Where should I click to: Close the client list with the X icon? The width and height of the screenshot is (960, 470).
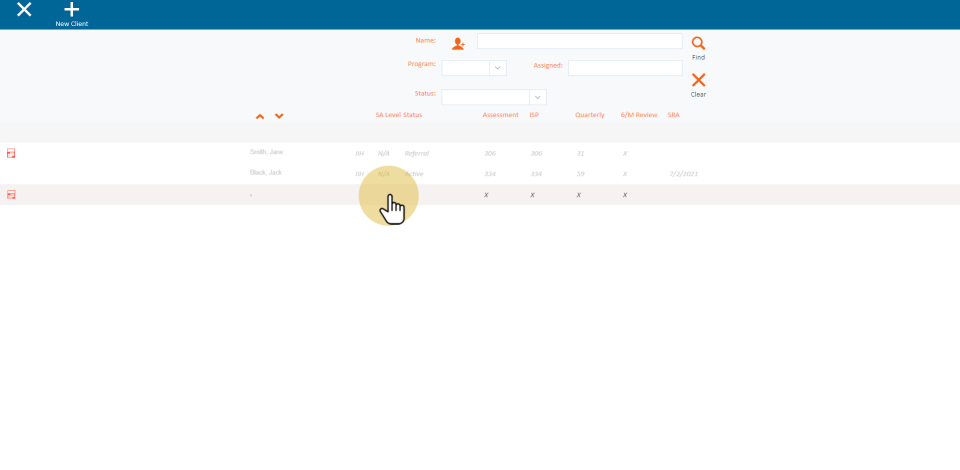[x=24, y=10]
